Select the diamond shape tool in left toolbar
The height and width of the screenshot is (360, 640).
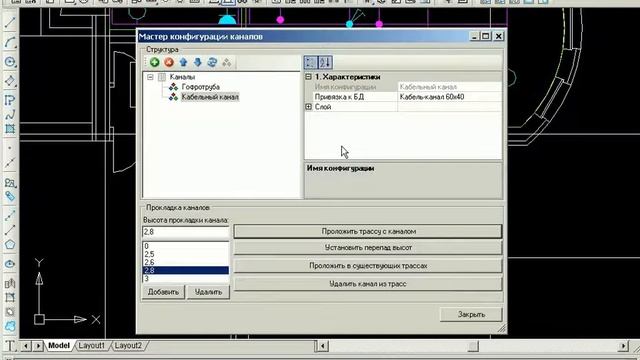click(x=10, y=81)
